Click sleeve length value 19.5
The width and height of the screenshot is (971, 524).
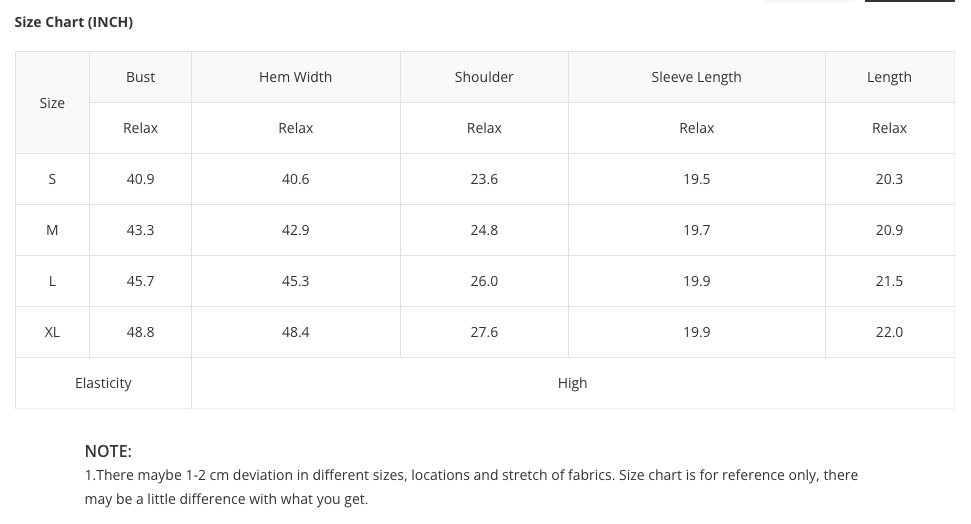point(696,179)
